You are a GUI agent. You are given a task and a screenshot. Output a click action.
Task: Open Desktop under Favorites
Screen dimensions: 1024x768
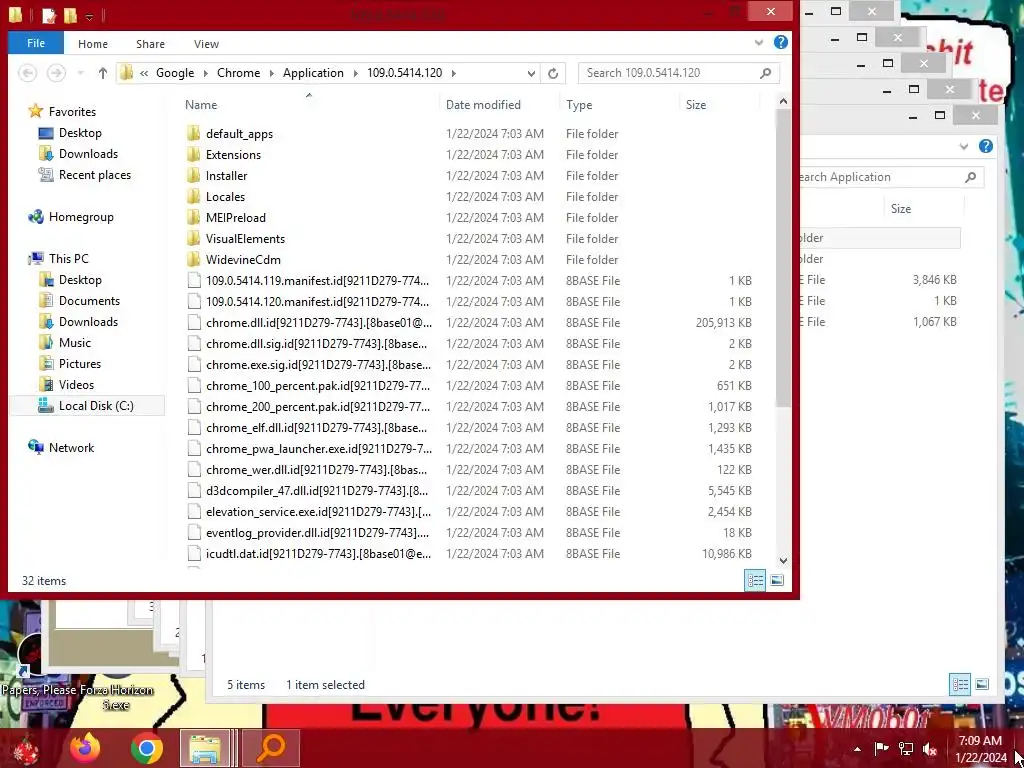point(80,133)
